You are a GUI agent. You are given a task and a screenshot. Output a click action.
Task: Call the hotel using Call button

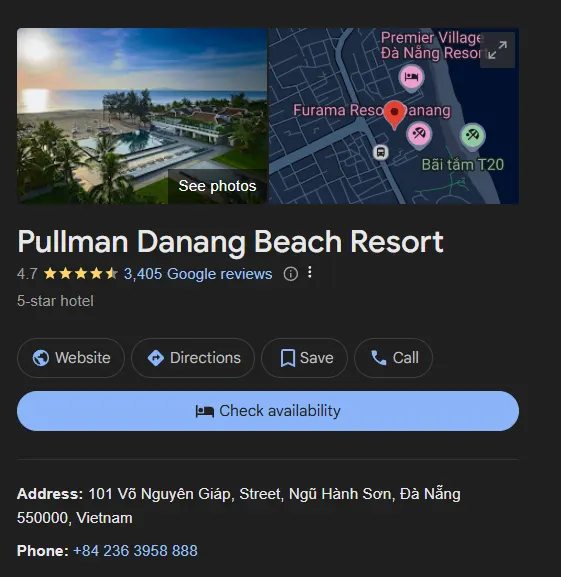coord(393,358)
